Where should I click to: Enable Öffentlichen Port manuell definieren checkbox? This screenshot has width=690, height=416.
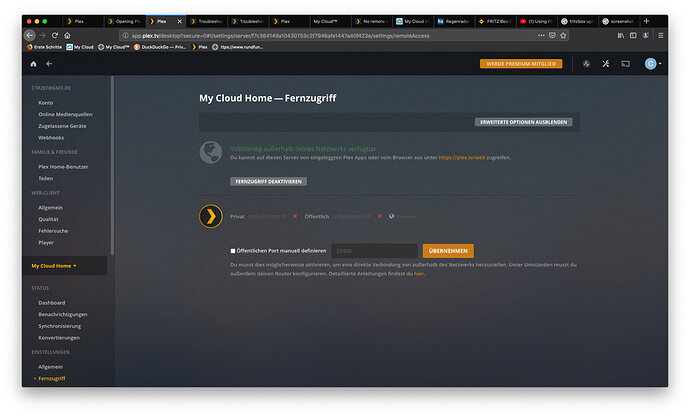click(x=233, y=251)
